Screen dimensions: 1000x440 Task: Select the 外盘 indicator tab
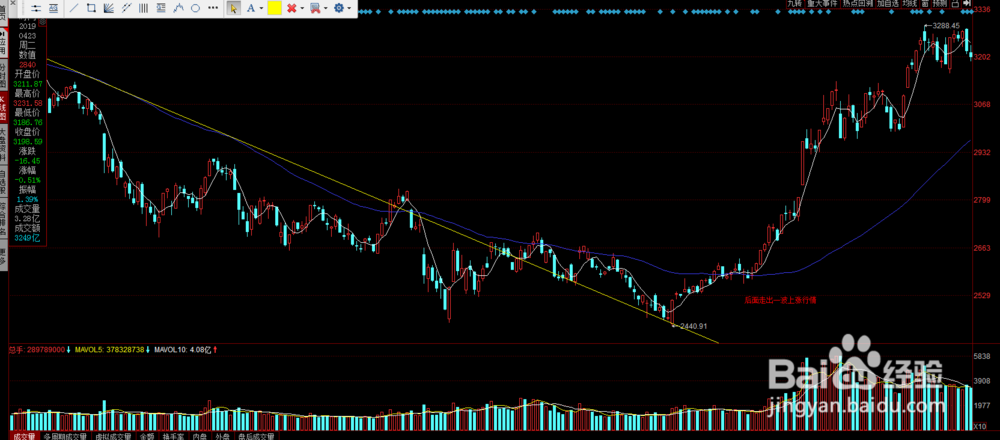[222, 437]
